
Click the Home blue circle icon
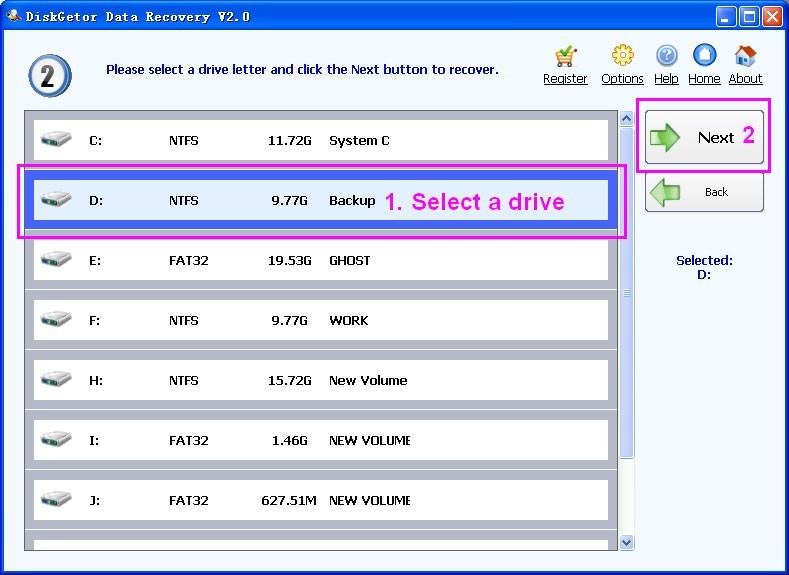click(704, 55)
